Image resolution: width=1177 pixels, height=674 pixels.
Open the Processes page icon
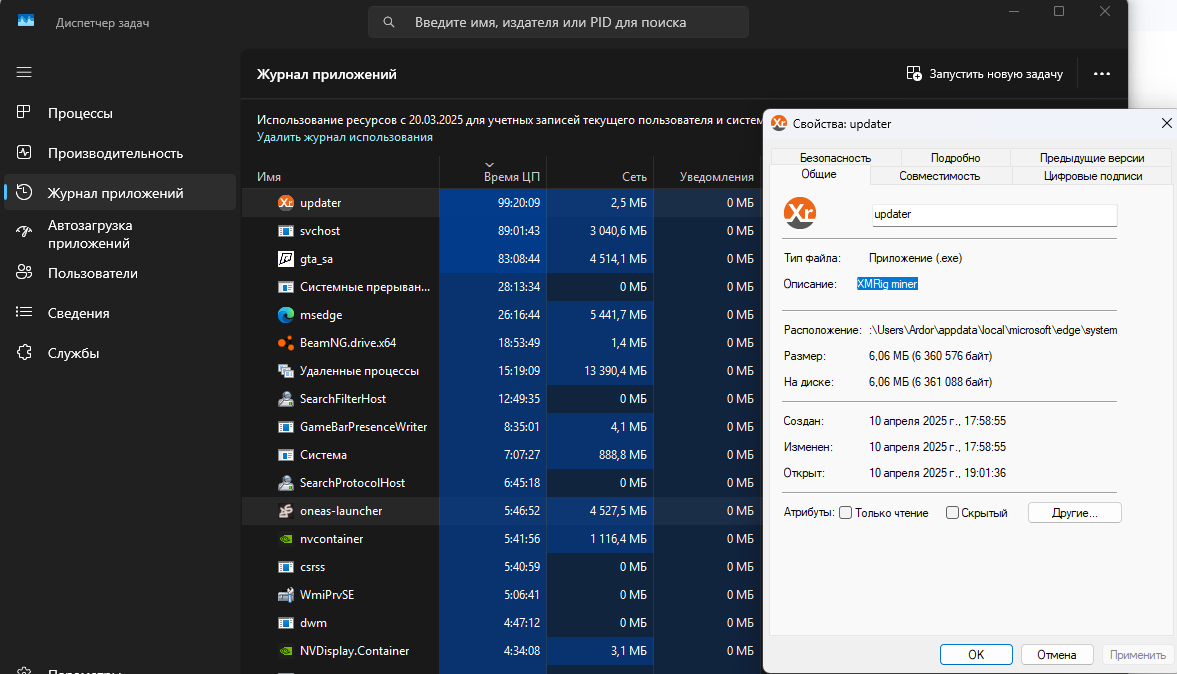tap(25, 113)
